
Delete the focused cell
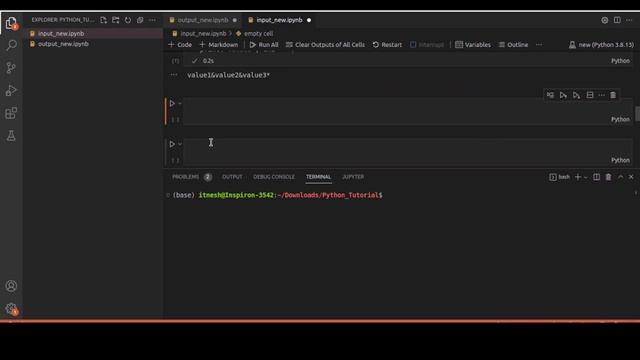pyautogui.click(x=613, y=95)
